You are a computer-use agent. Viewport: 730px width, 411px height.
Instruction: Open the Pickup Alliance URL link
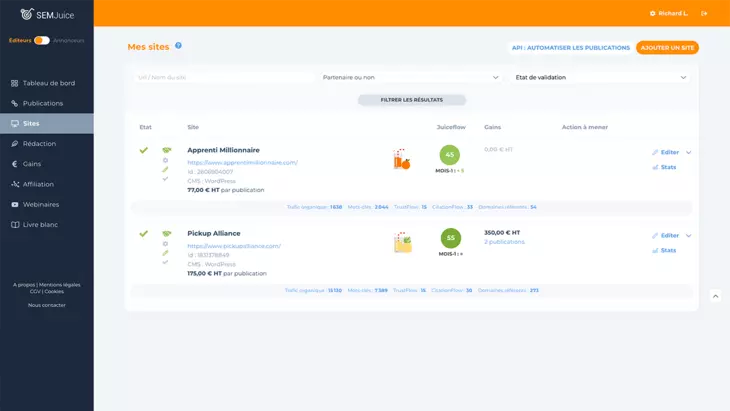(x=234, y=246)
